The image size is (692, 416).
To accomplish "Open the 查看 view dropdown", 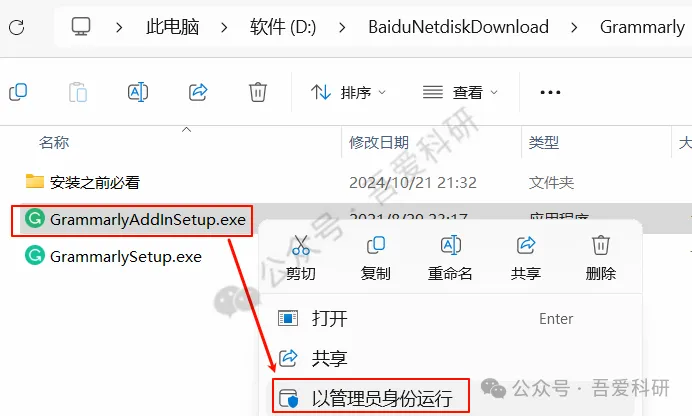I will [460, 92].
